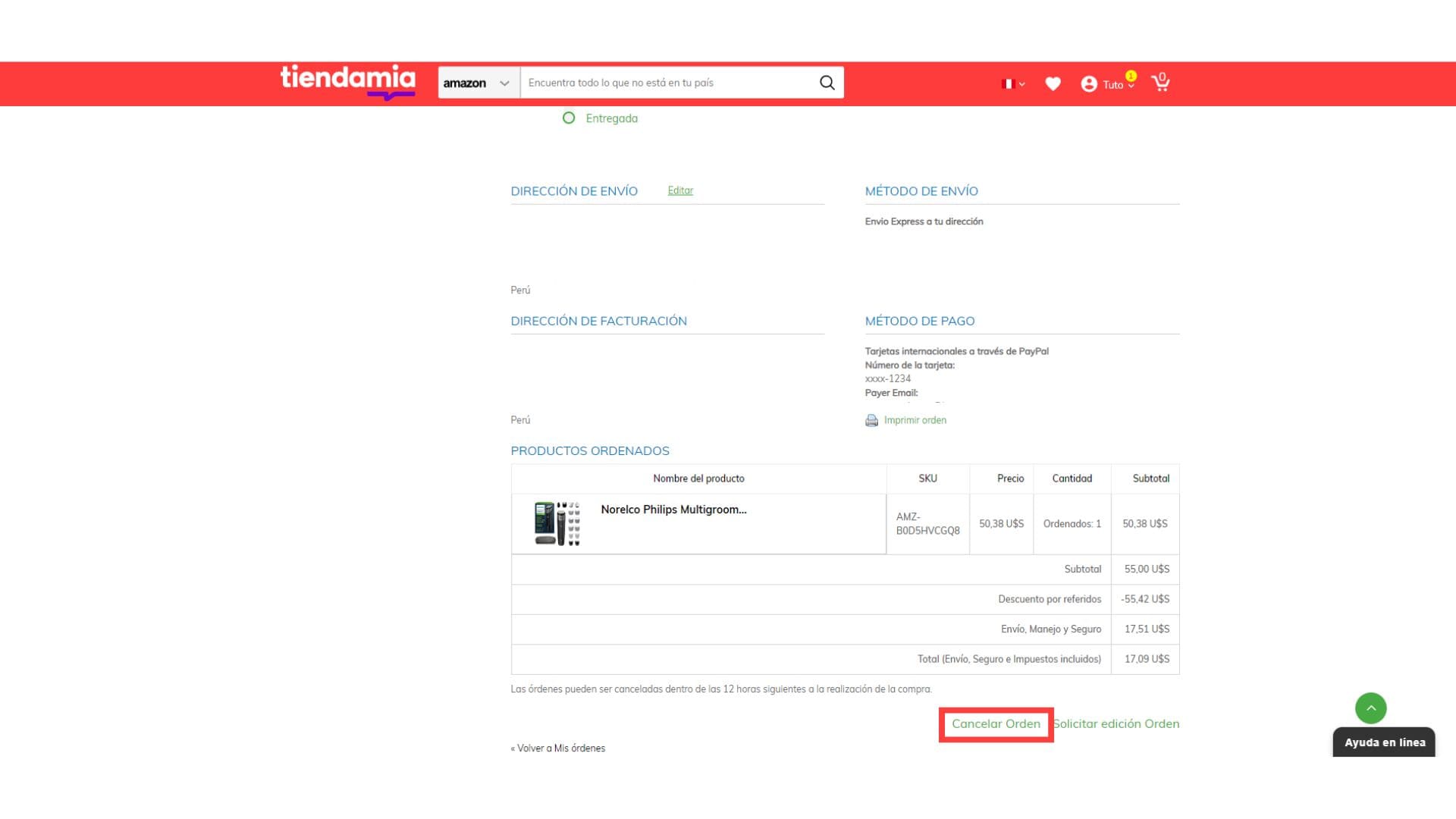Go back via Volver a Mis órdenes
Screen dimensions: 1456x819
tap(558, 748)
